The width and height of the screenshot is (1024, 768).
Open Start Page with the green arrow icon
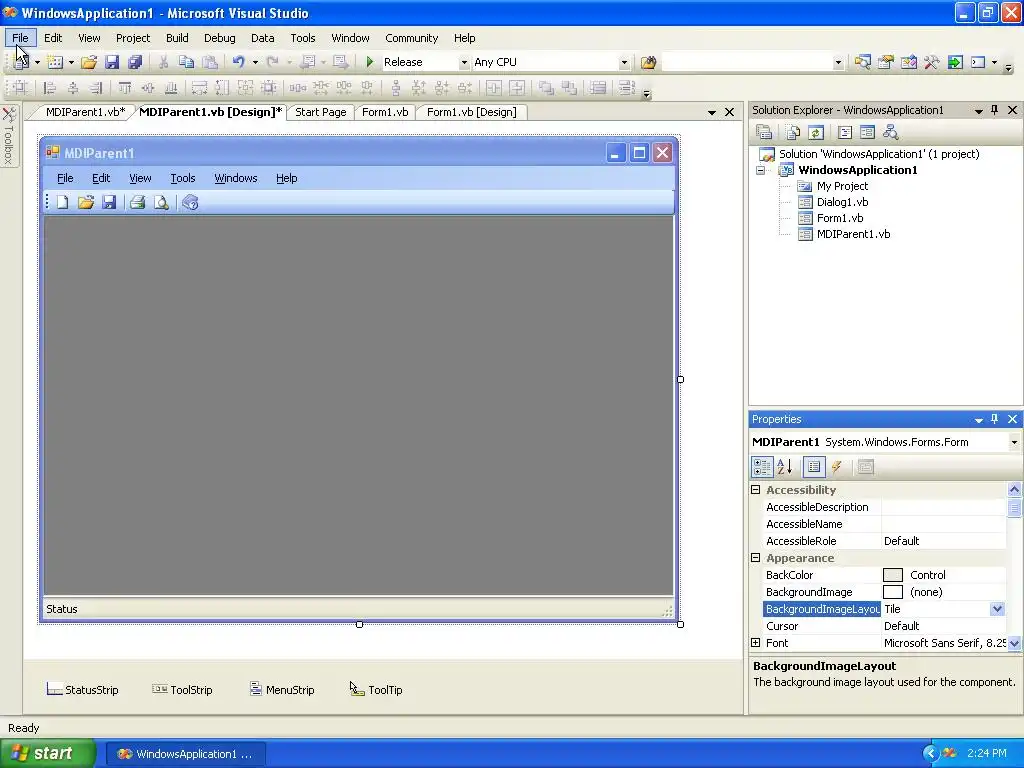(955, 62)
